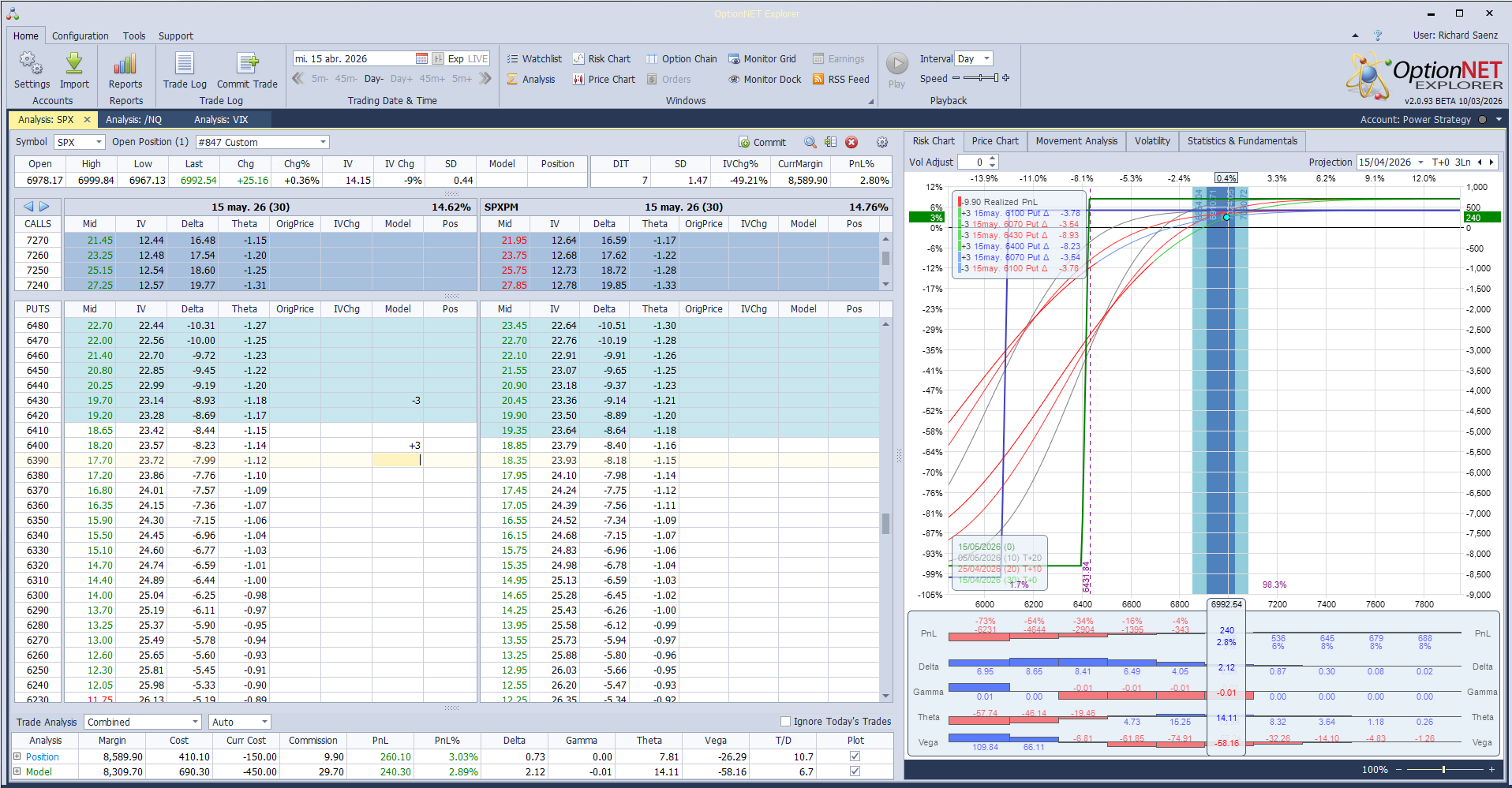Click the red delete position icon
Image resolution: width=1512 pixels, height=788 pixels.
coord(851,142)
